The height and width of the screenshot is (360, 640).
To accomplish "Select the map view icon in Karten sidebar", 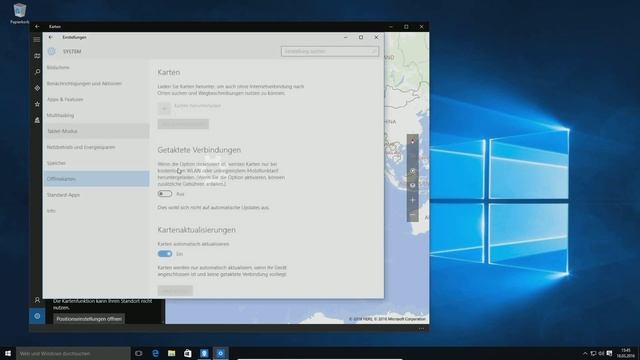I will click(x=37, y=56).
